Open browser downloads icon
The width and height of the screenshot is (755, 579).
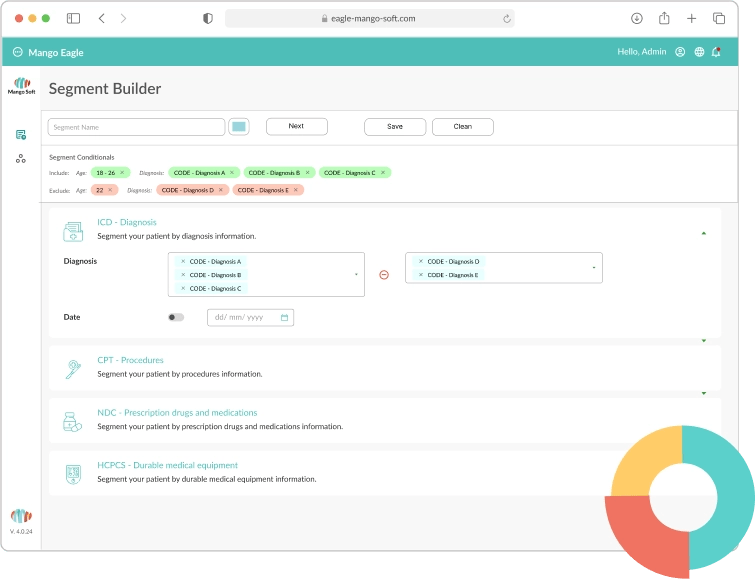[637, 18]
